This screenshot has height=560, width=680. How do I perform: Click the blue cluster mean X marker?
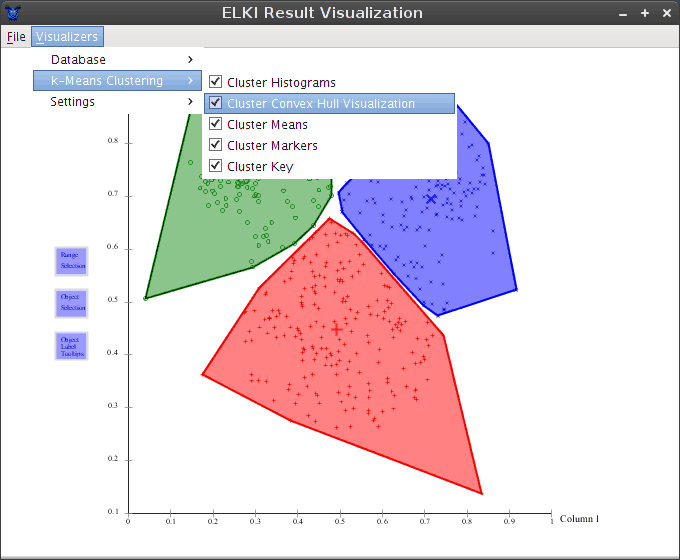coord(431,199)
